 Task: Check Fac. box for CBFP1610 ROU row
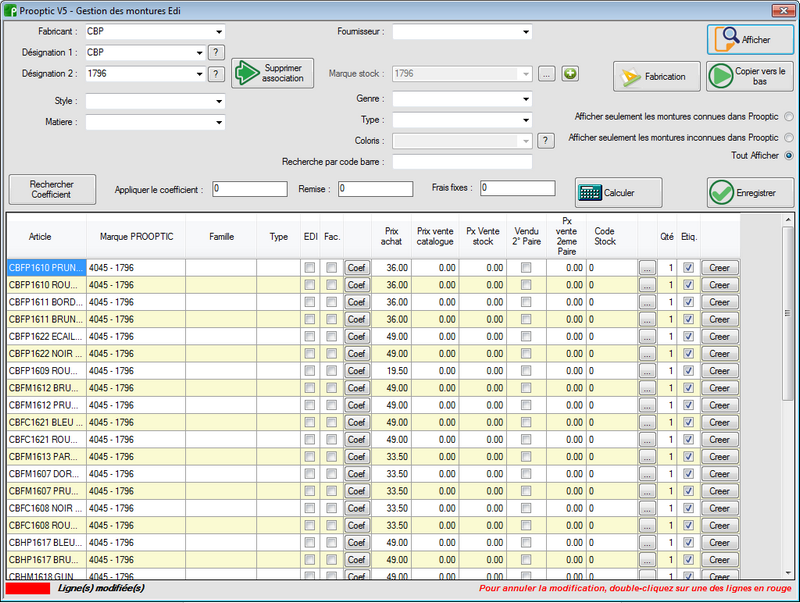pos(332,285)
